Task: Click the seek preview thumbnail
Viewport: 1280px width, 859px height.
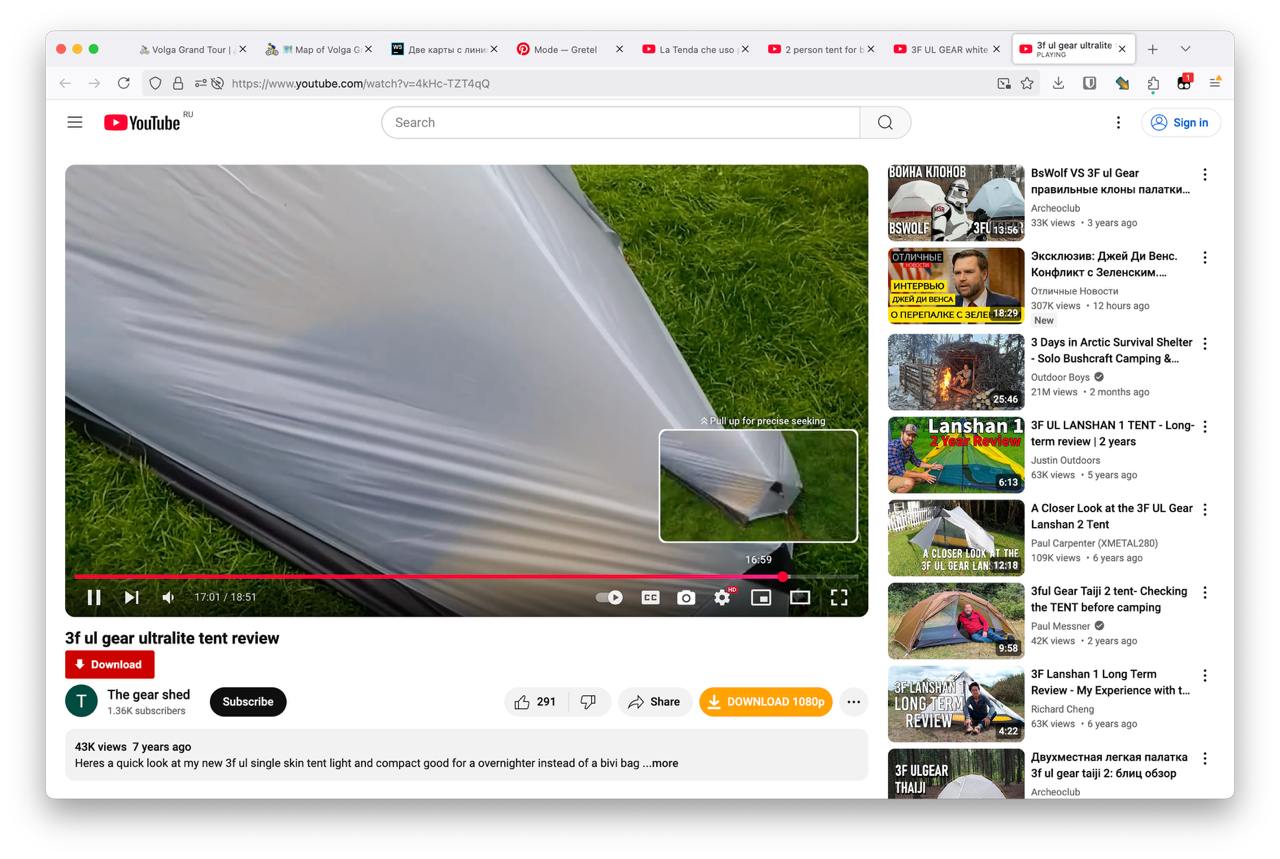Action: pyautogui.click(x=758, y=486)
